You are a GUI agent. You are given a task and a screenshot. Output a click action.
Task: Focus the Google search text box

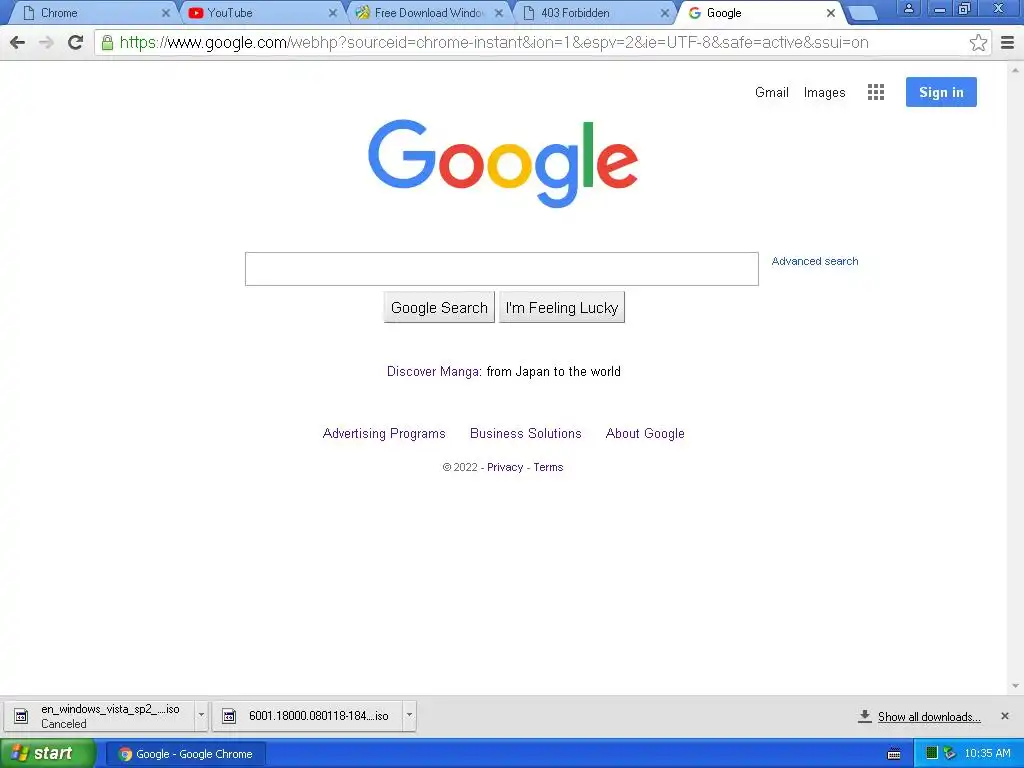pyautogui.click(x=502, y=269)
